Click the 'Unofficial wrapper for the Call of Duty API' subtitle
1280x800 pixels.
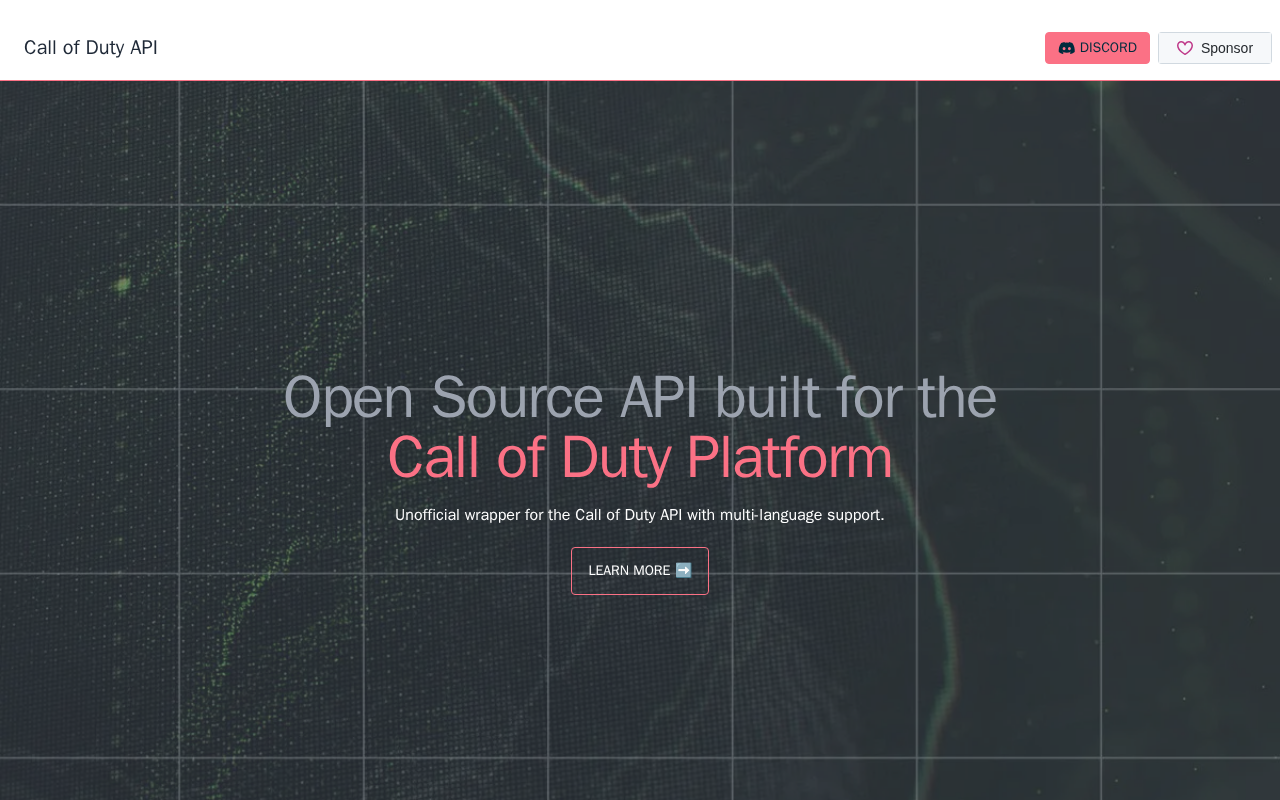click(640, 515)
